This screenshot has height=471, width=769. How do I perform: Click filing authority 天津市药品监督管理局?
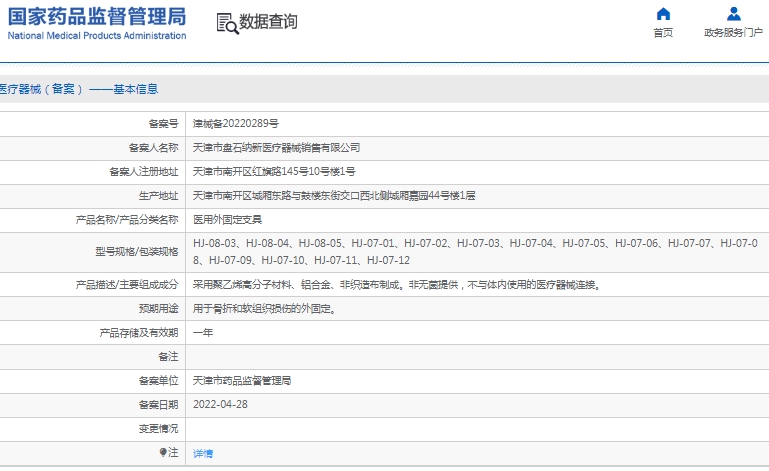(x=242, y=381)
